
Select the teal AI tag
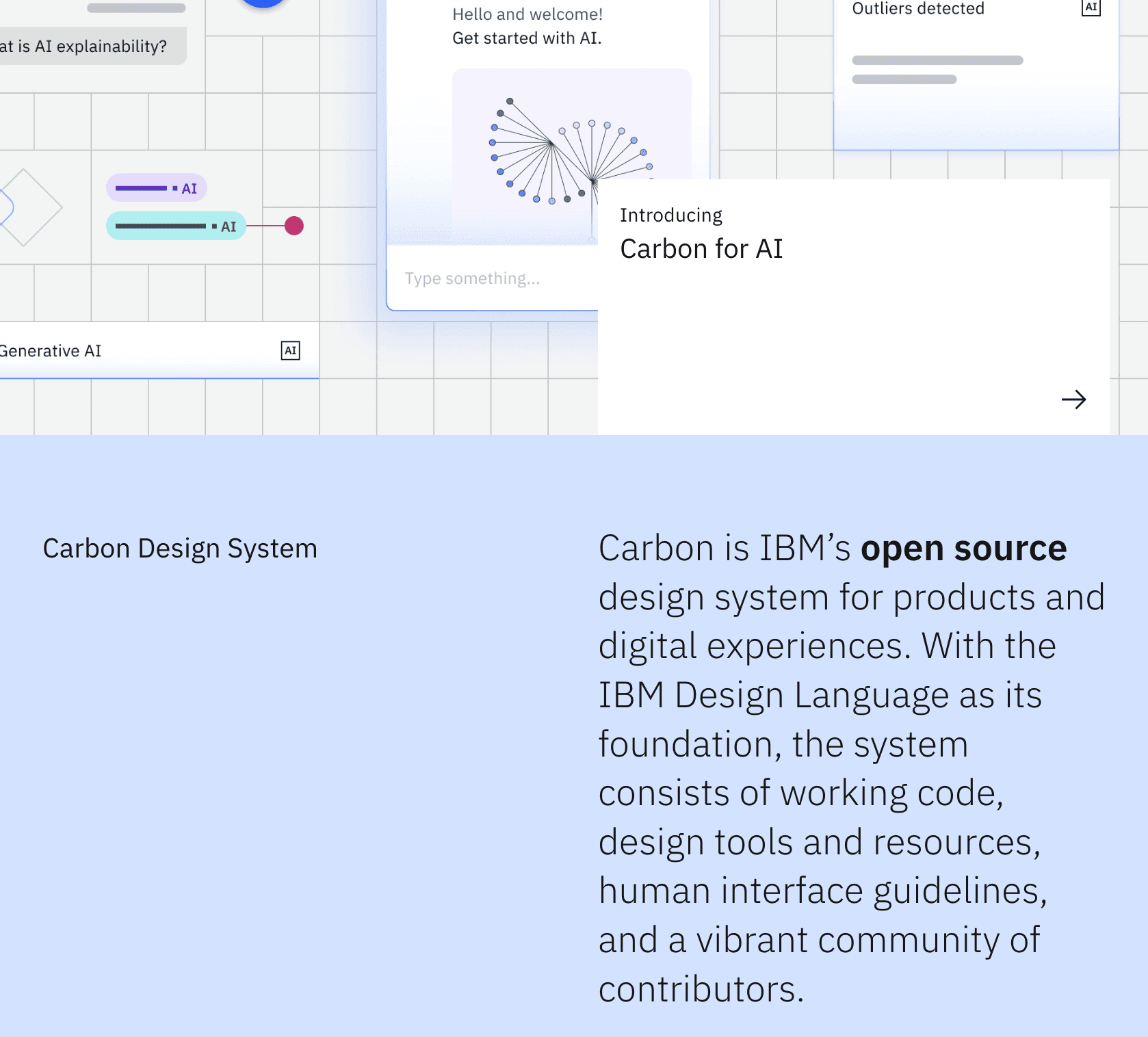coord(176,226)
